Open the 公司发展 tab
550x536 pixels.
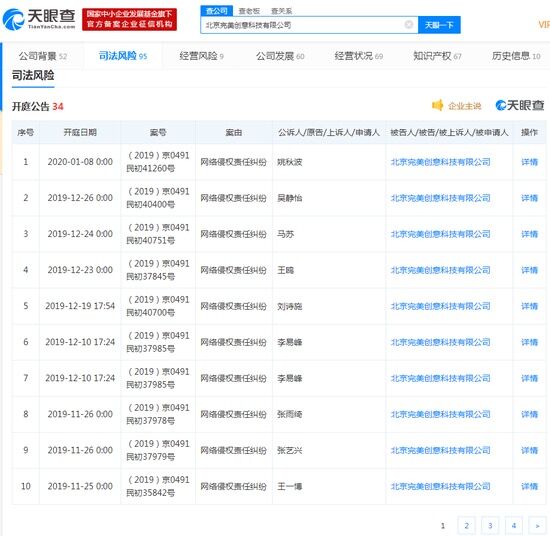[280, 56]
